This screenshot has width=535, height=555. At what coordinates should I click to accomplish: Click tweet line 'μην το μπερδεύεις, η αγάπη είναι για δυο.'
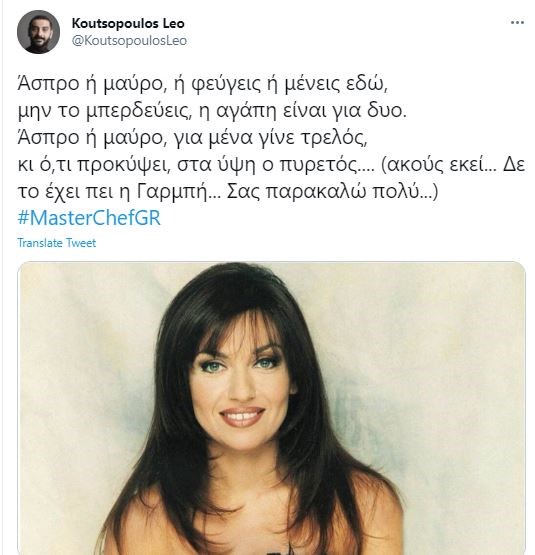tap(212, 111)
